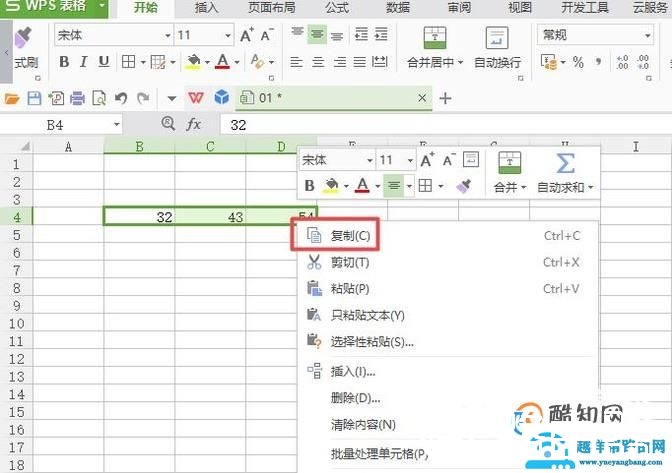Screen dimensions: 672x473
Task: Click the Open folder icon
Action: coord(12,99)
